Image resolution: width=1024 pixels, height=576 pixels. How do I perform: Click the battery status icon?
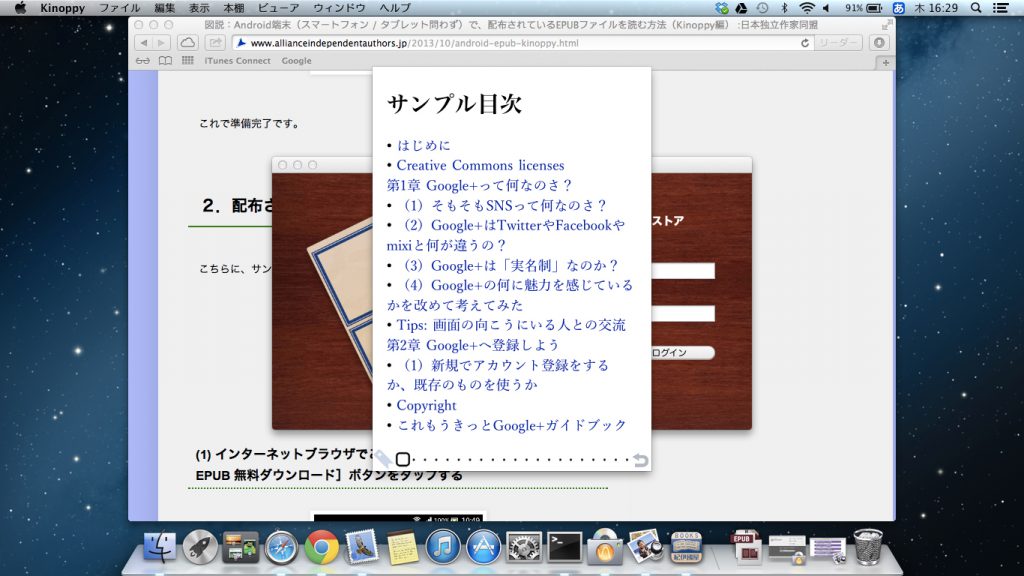(x=874, y=8)
